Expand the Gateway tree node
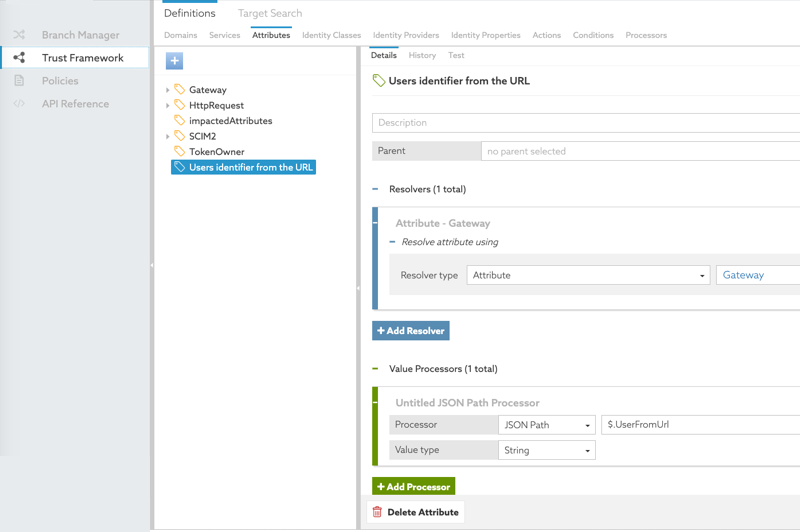This screenshot has width=800, height=532. [167, 90]
